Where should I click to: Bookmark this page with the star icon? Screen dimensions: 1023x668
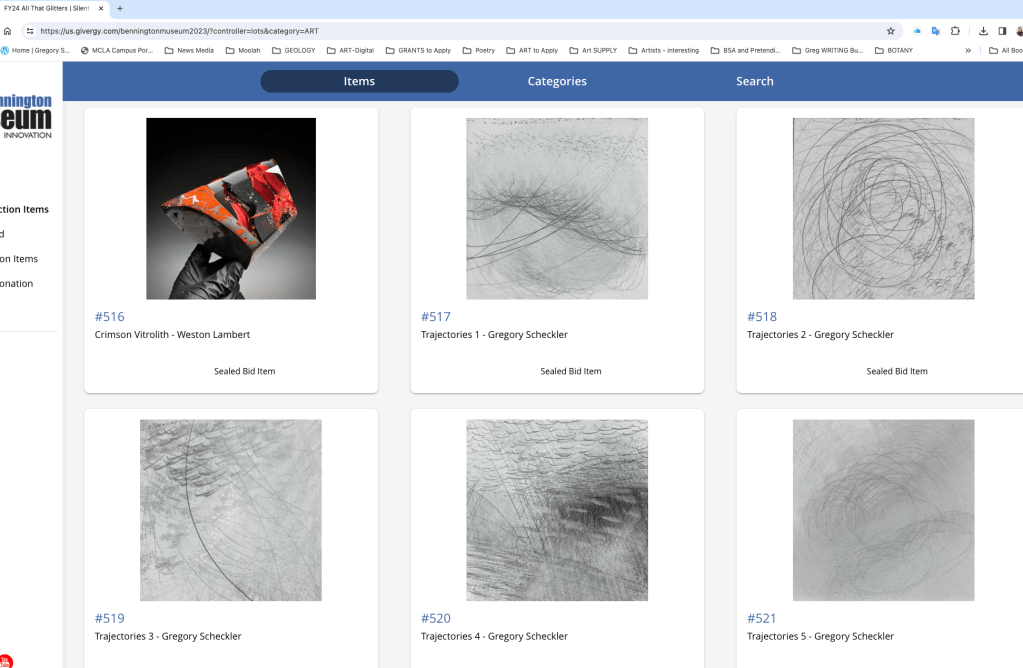(x=890, y=31)
